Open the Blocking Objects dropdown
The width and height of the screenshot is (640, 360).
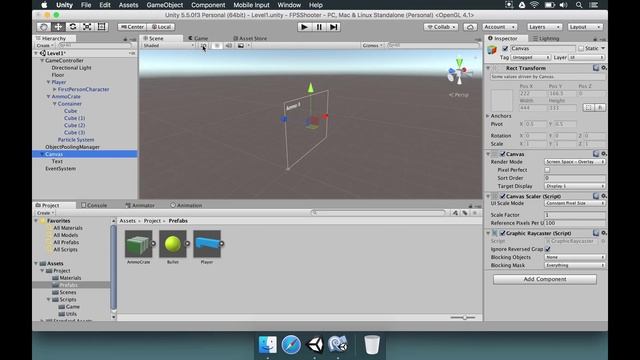575,257
